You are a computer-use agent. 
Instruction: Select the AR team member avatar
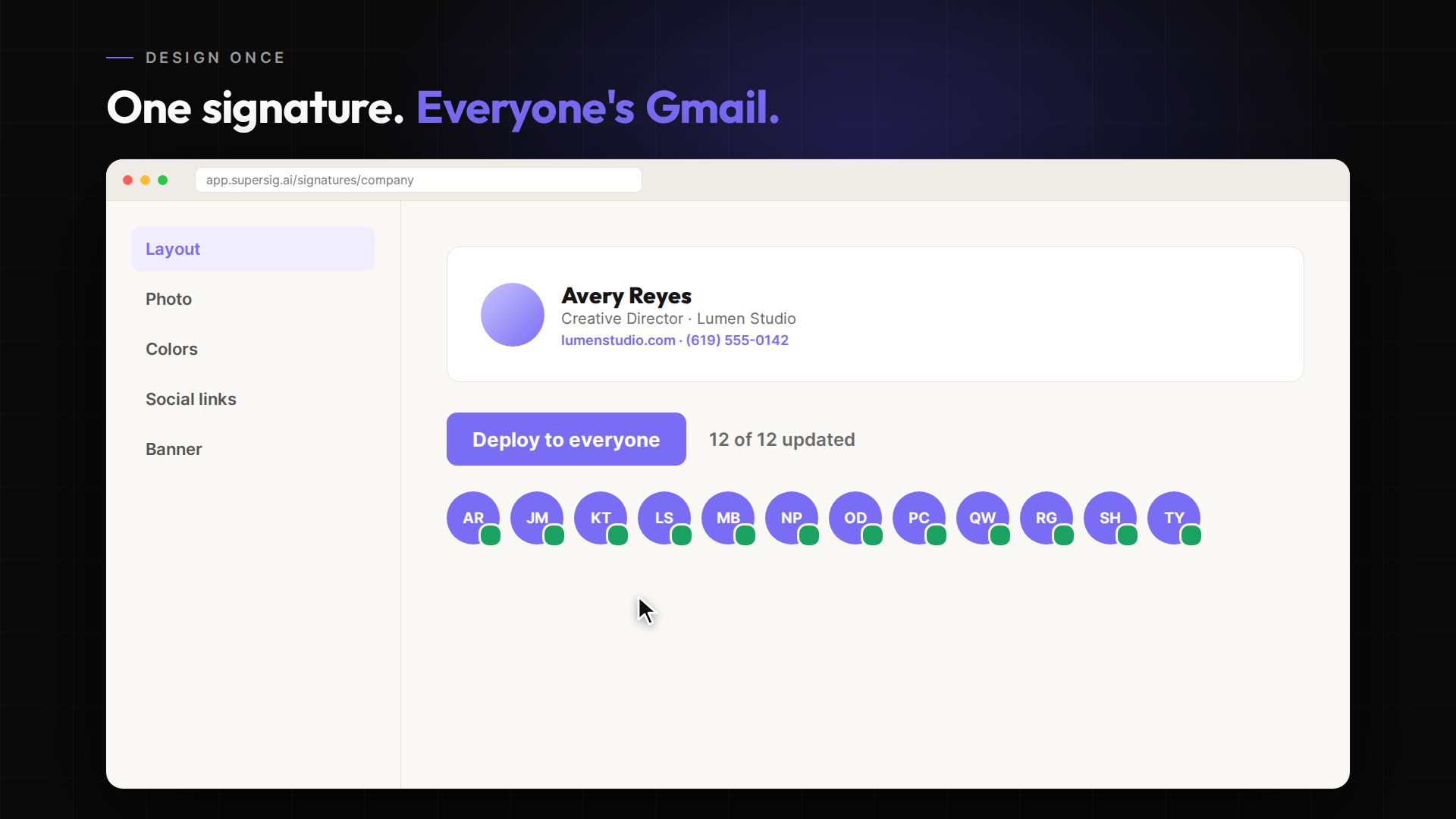pyautogui.click(x=473, y=518)
